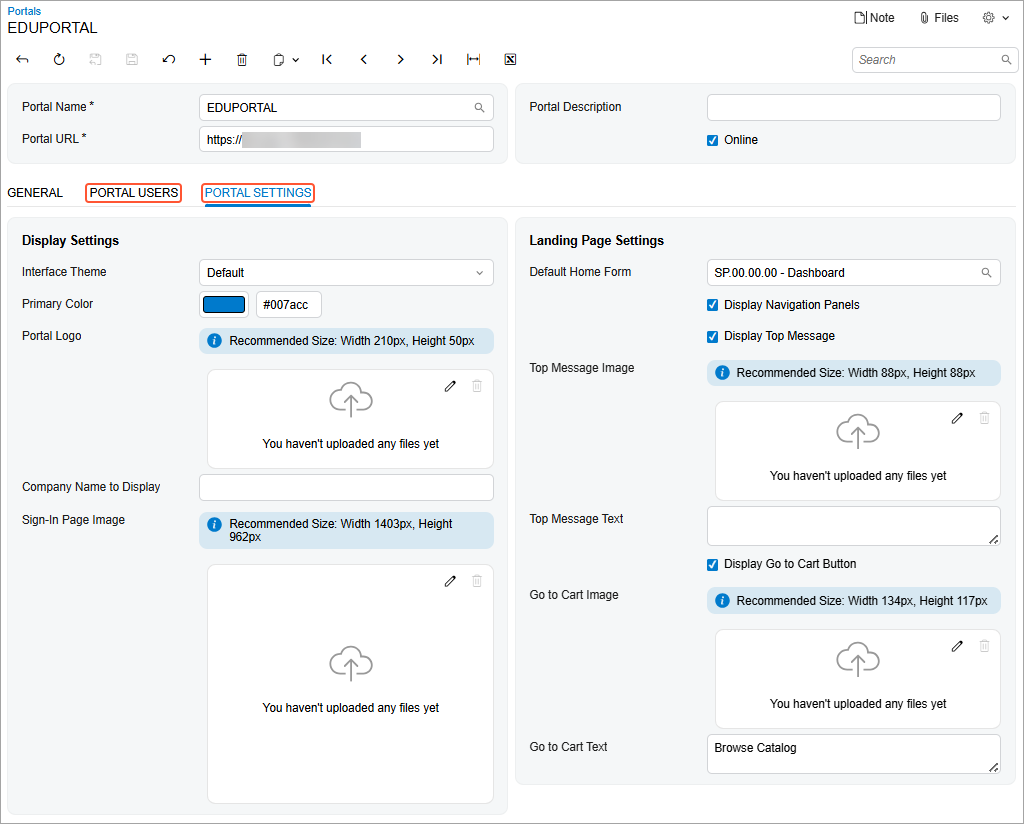Image resolution: width=1024 pixels, height=824 pixels.
Task: Open the settings gear dropdown menu
Action: click(x=995, y=18)
